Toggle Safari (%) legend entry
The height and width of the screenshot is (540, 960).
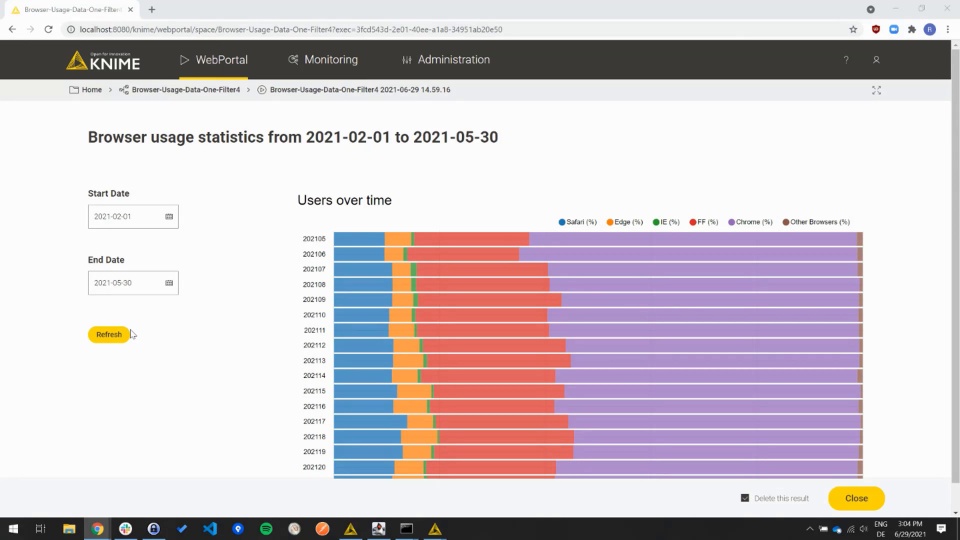coord(577,222)
